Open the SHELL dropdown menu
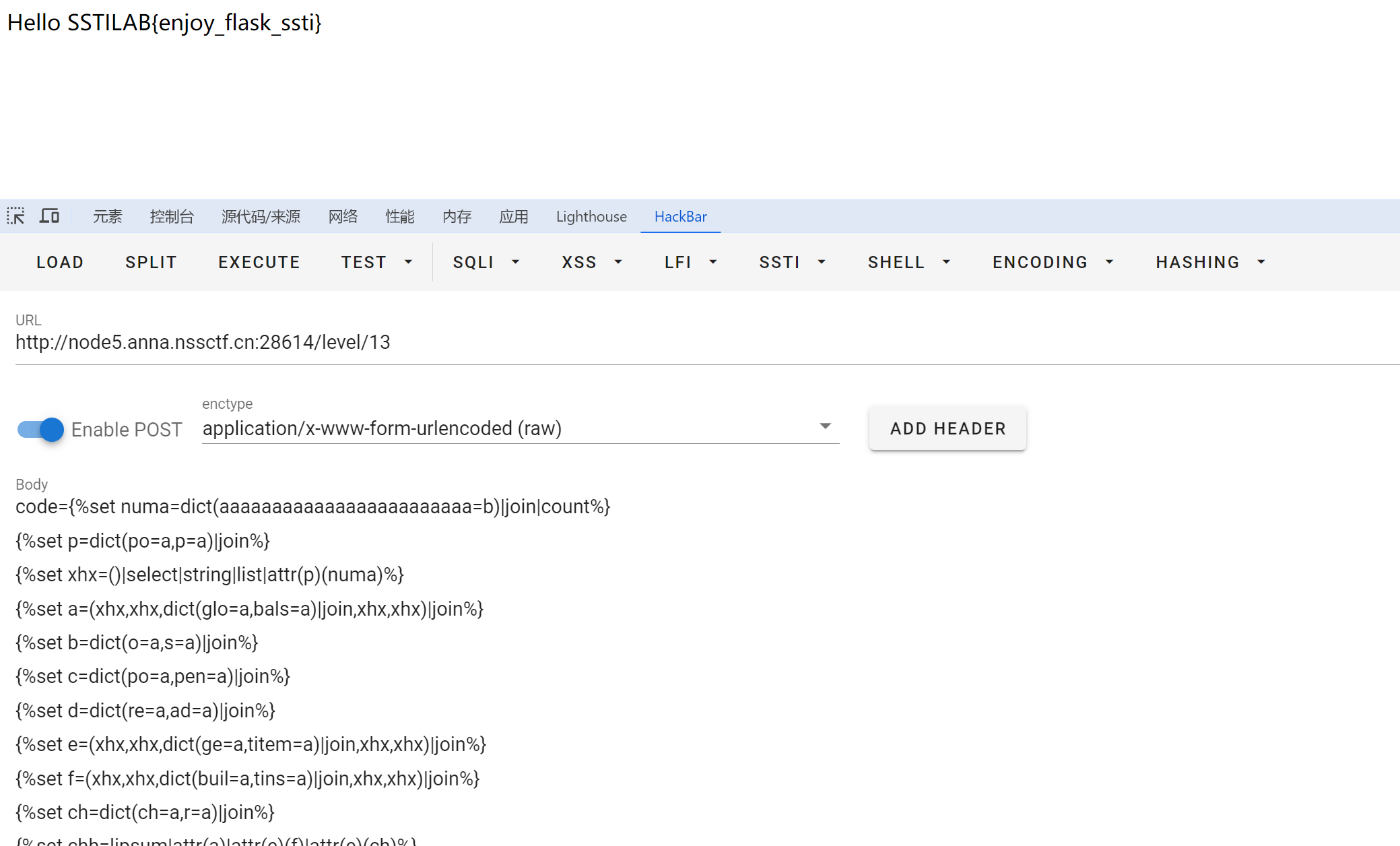Image resolution: width=1400 pixels, height=846 pixels. tap(909, 262)
